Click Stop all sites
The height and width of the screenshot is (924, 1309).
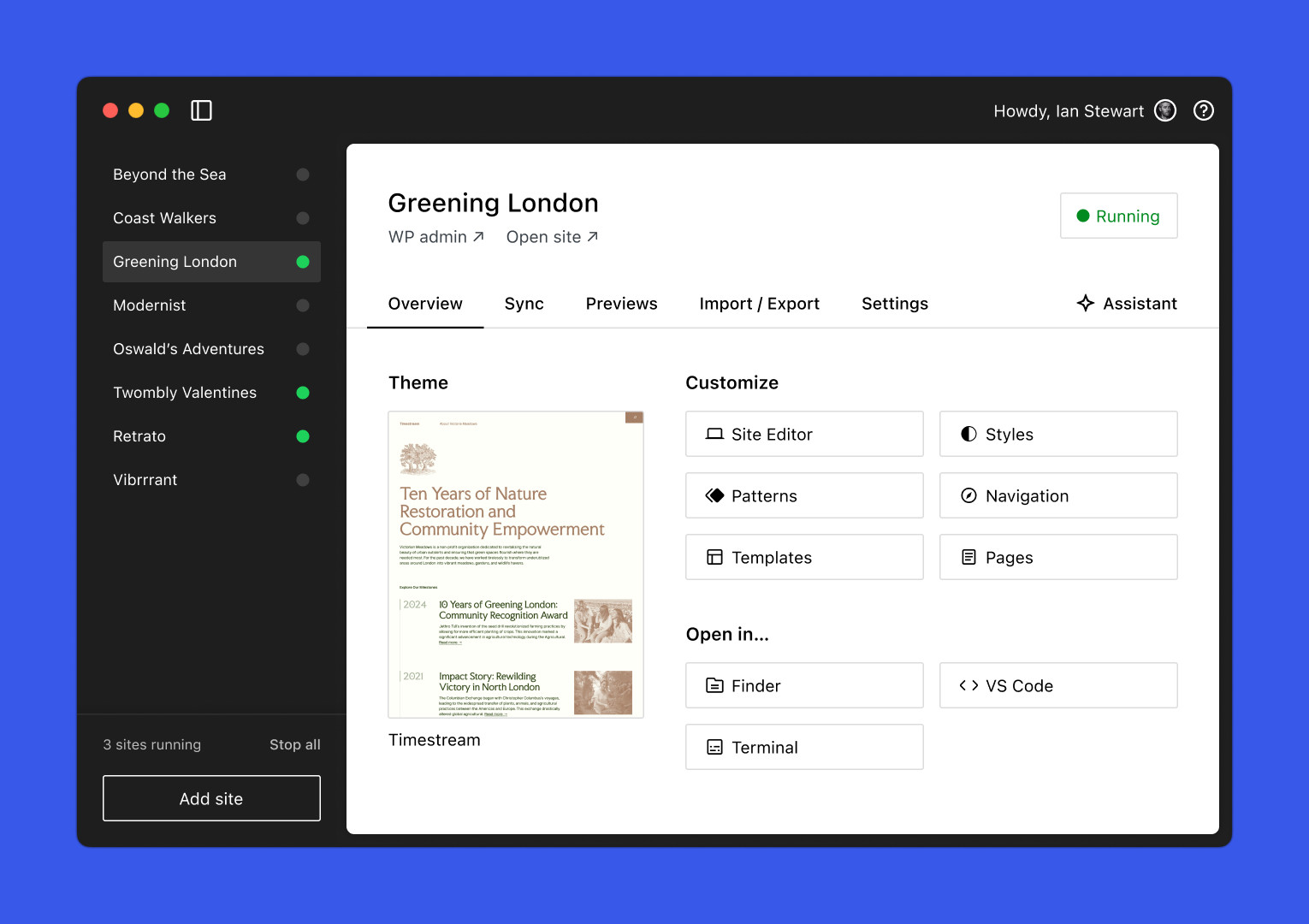tap(295, 744)
